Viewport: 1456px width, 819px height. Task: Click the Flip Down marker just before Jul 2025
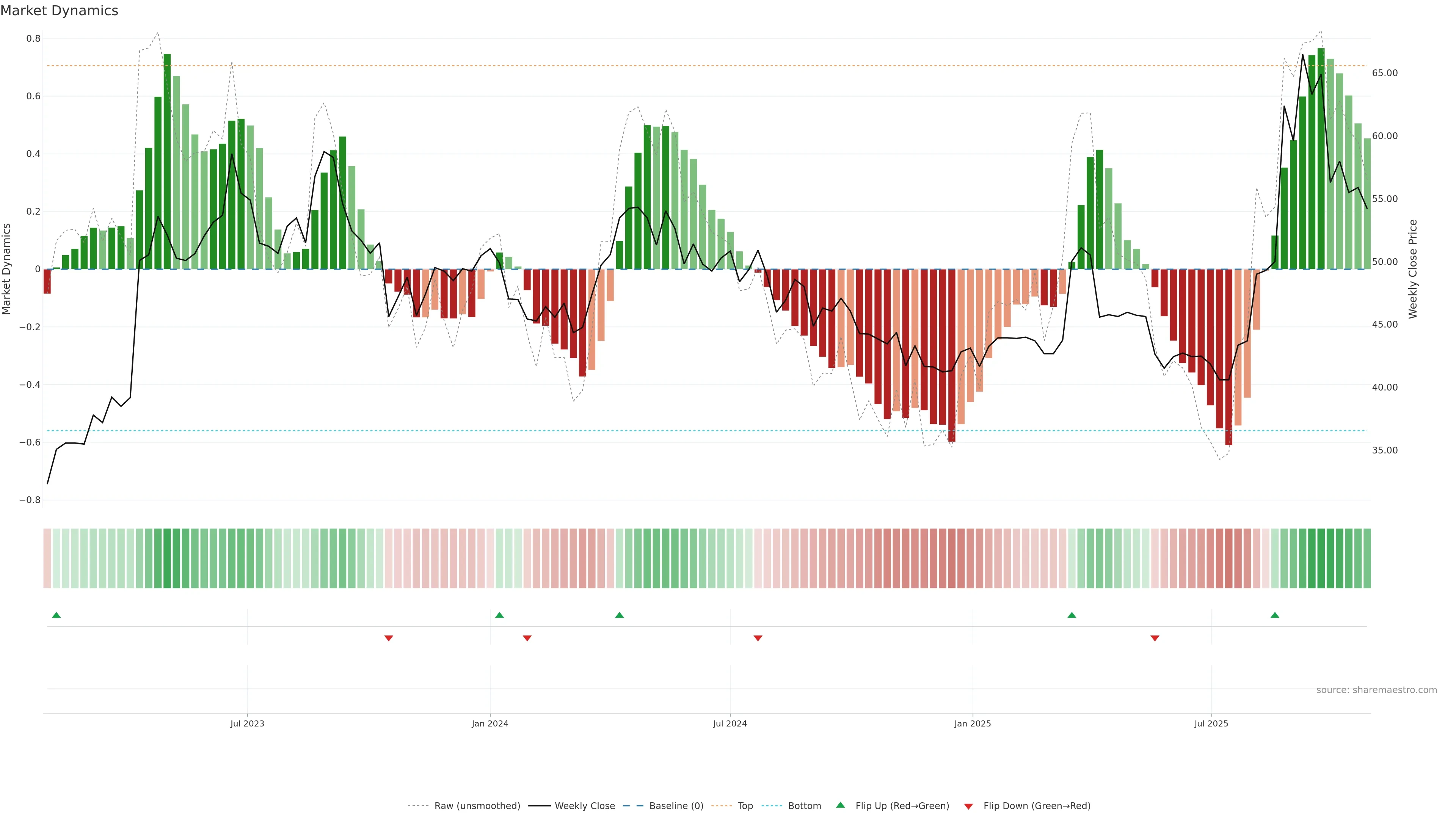[x=1155, y=638]
